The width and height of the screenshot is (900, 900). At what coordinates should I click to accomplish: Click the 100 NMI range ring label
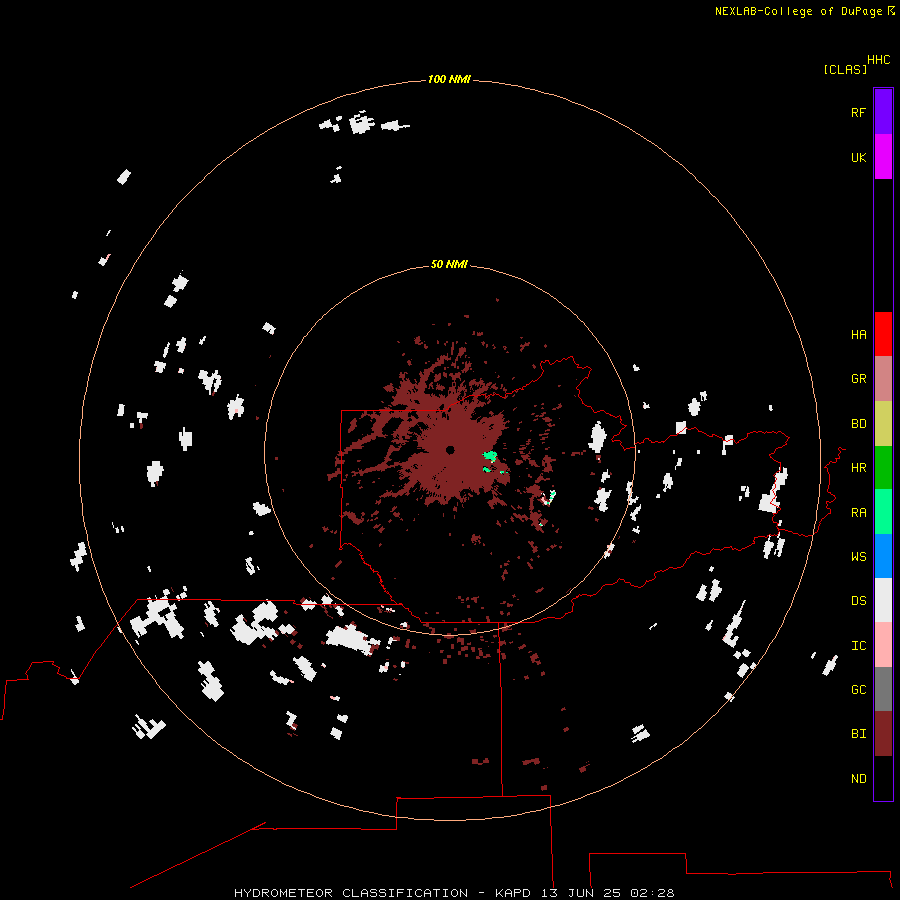(449, 79)
